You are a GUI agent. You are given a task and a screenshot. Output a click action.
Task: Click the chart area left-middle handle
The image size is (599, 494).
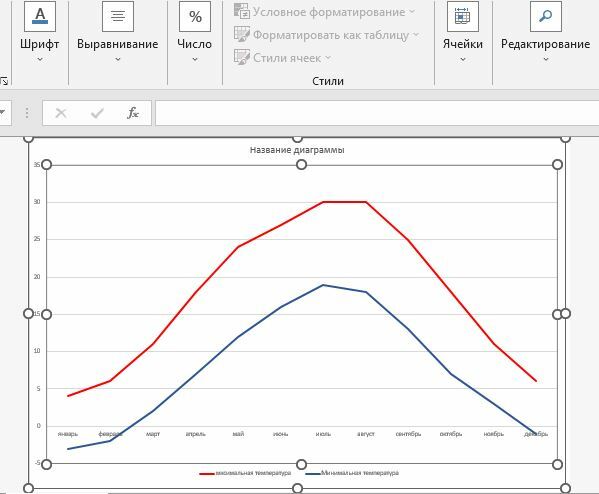tap(29, 314)
